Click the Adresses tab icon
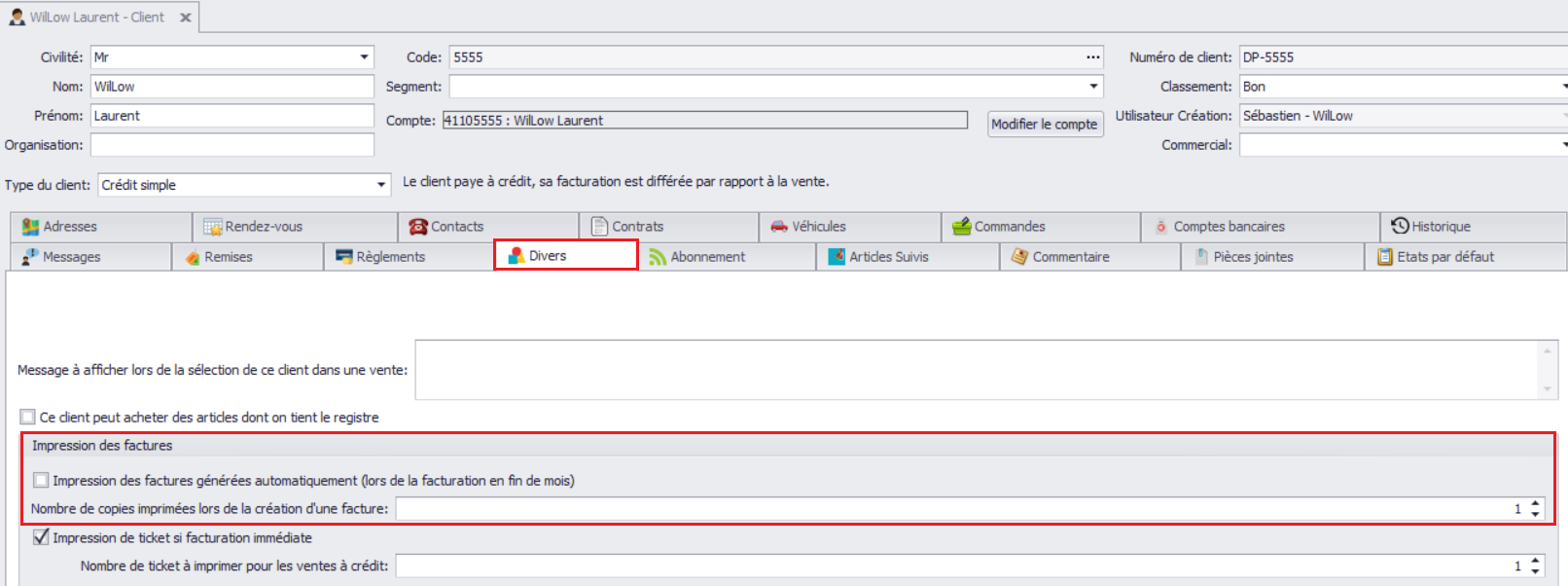1568x586 pixels. 30,227
